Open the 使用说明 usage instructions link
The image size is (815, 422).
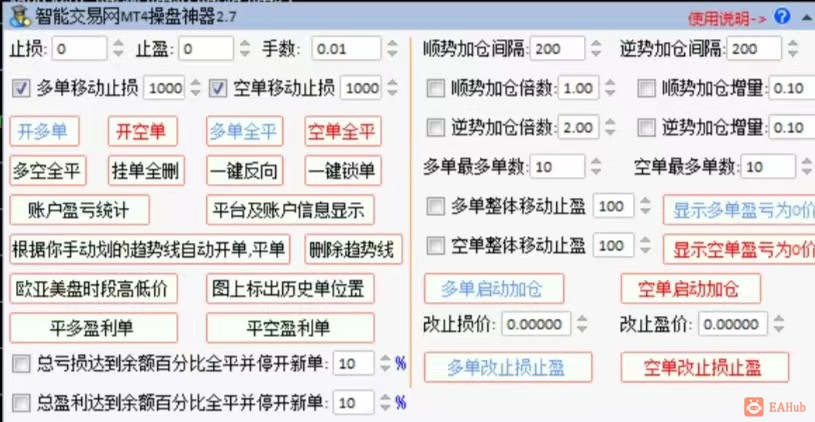(x=727, y=19)
